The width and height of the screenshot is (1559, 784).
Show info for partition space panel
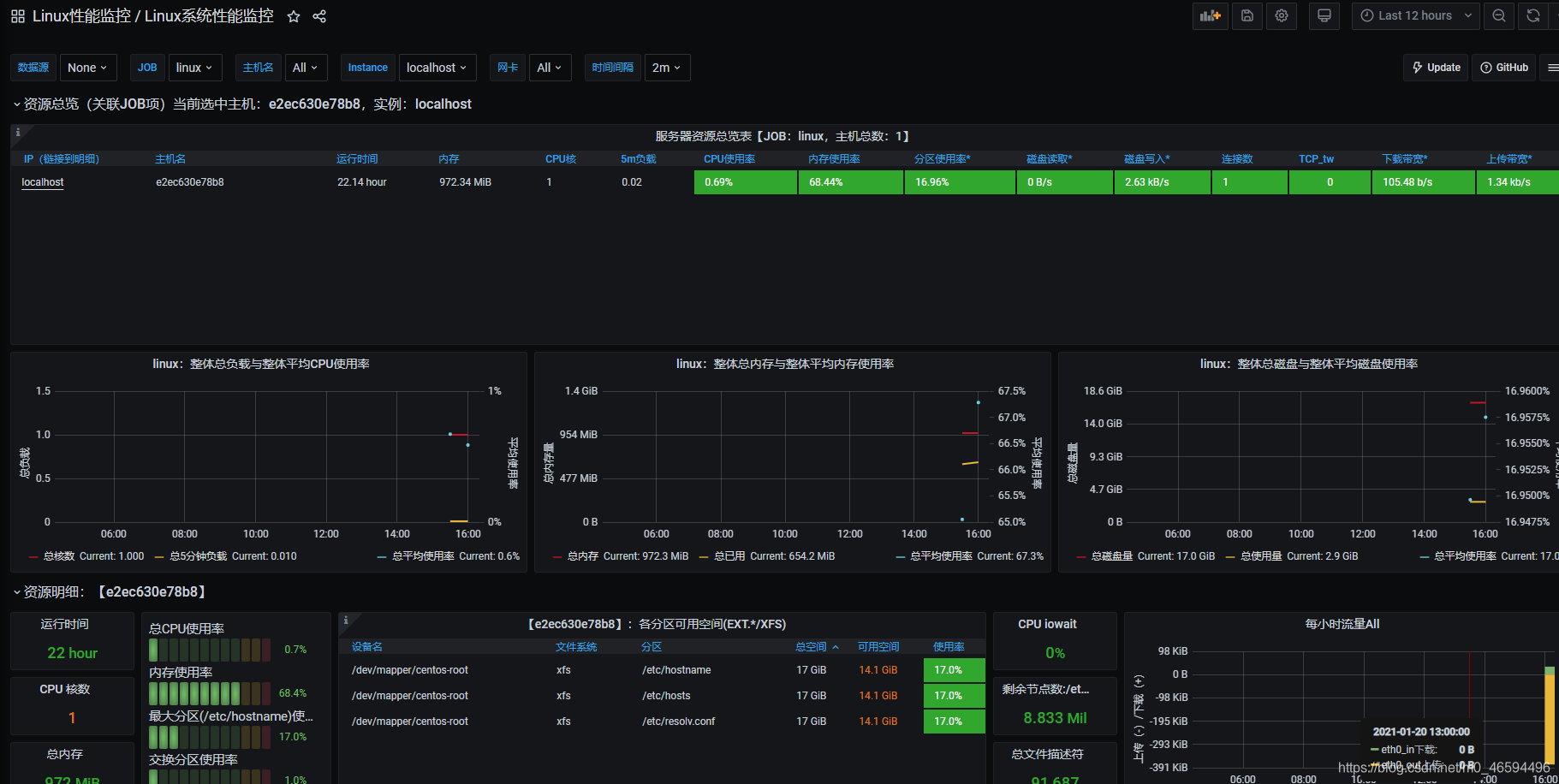(346, 620)
